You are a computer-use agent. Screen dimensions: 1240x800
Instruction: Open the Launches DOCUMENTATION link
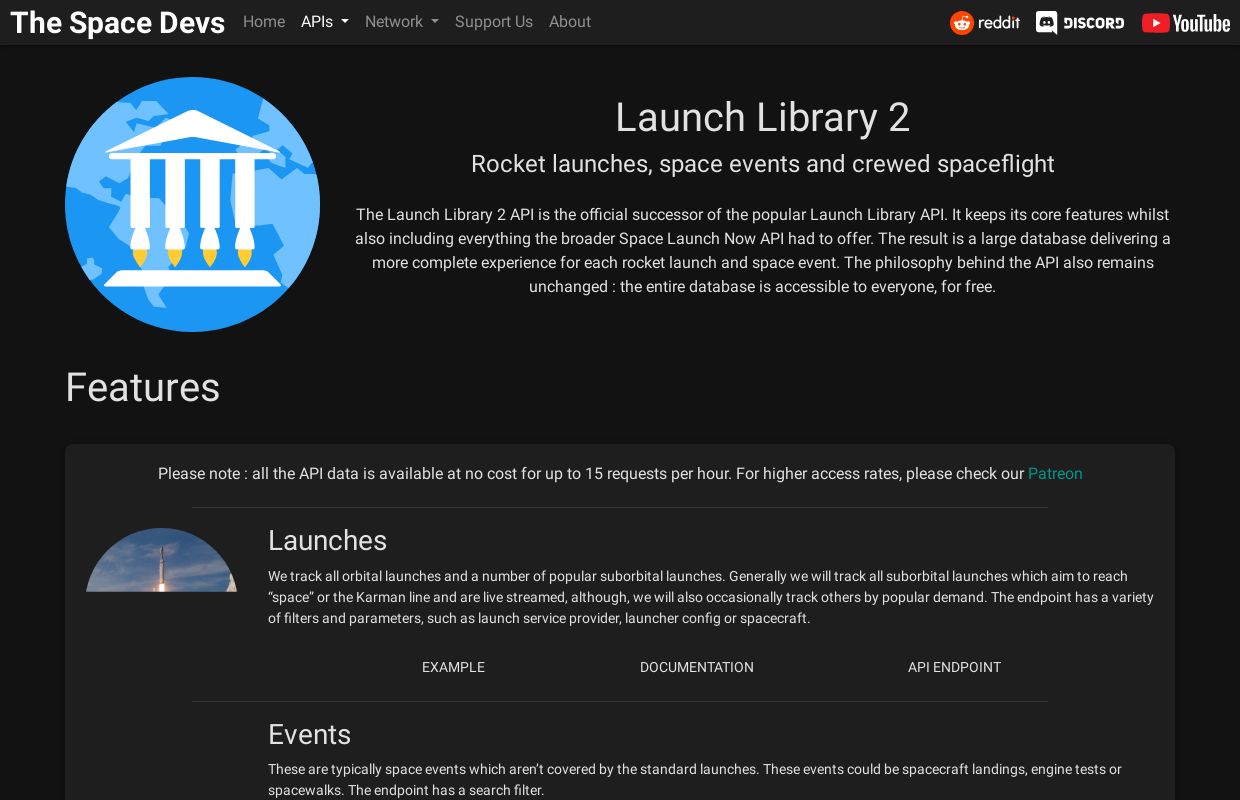pos(697,667)
